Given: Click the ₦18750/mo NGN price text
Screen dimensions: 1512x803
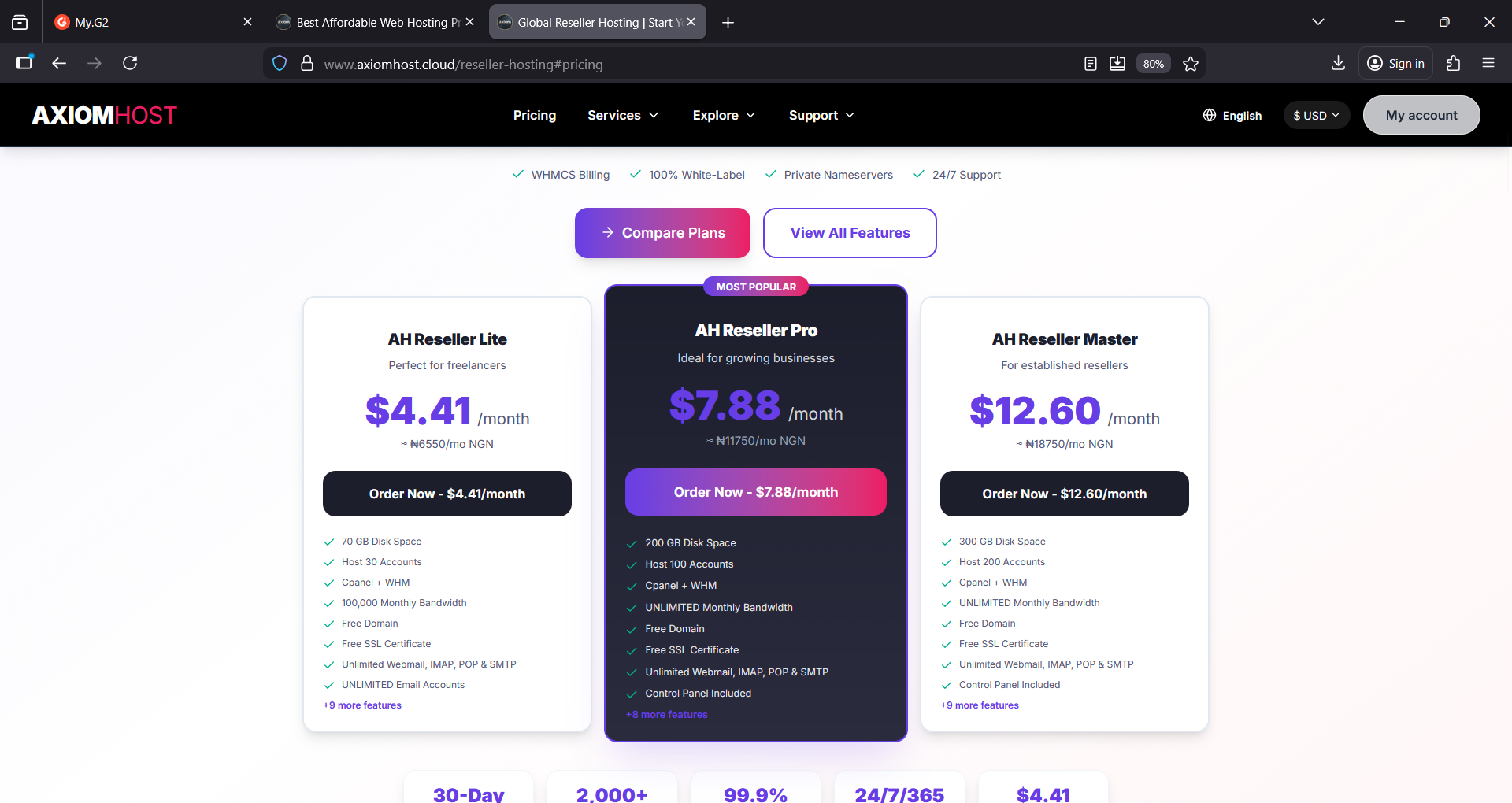Looking at the screenshot, I should [x=1065, y=444].
